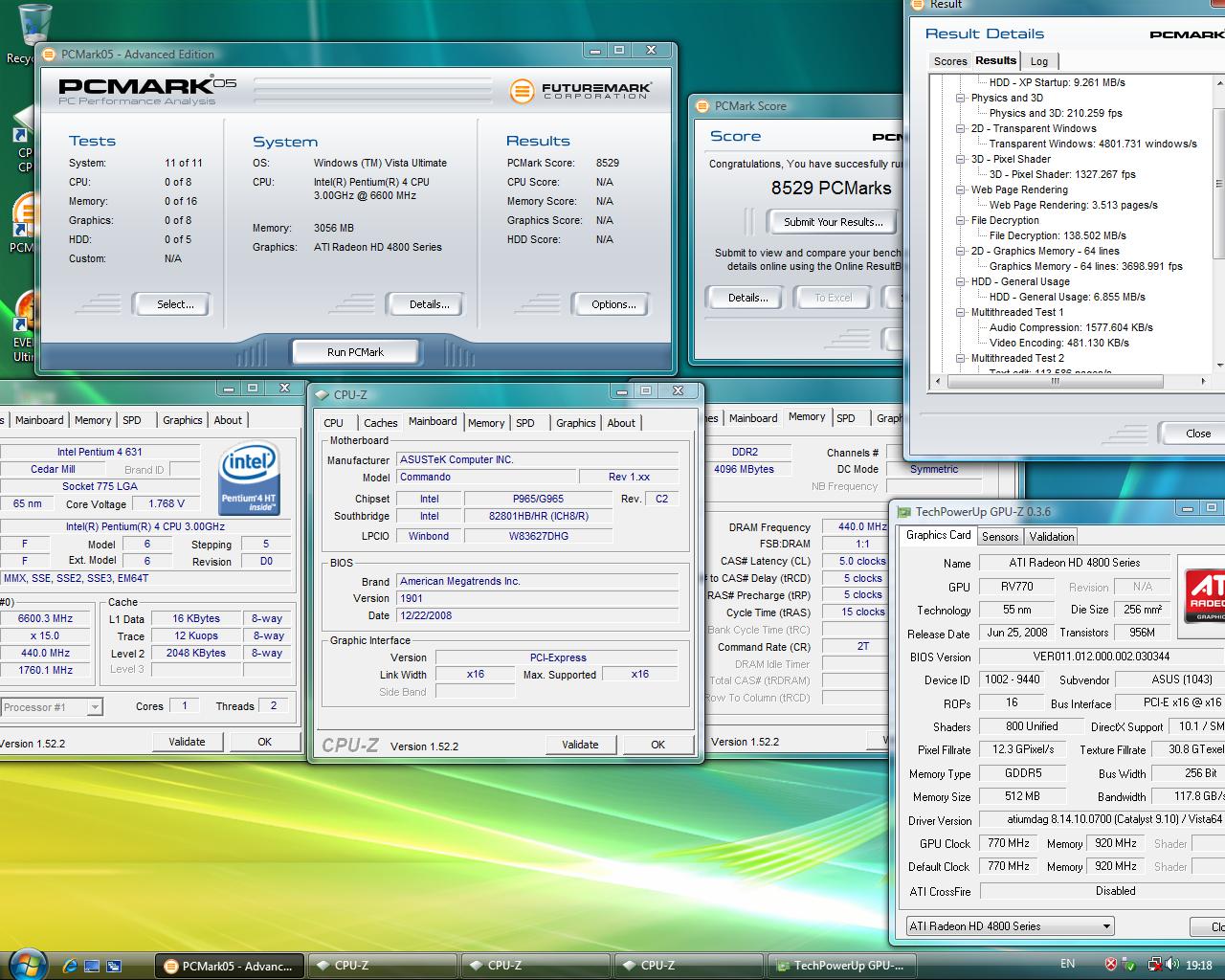Click the Windows Start orb

tap(26, 963)
